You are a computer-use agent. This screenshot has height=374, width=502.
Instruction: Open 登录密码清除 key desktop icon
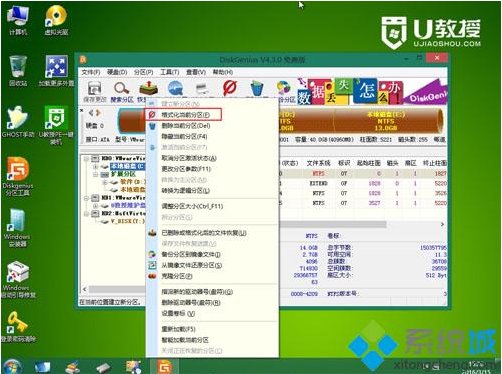18,327
